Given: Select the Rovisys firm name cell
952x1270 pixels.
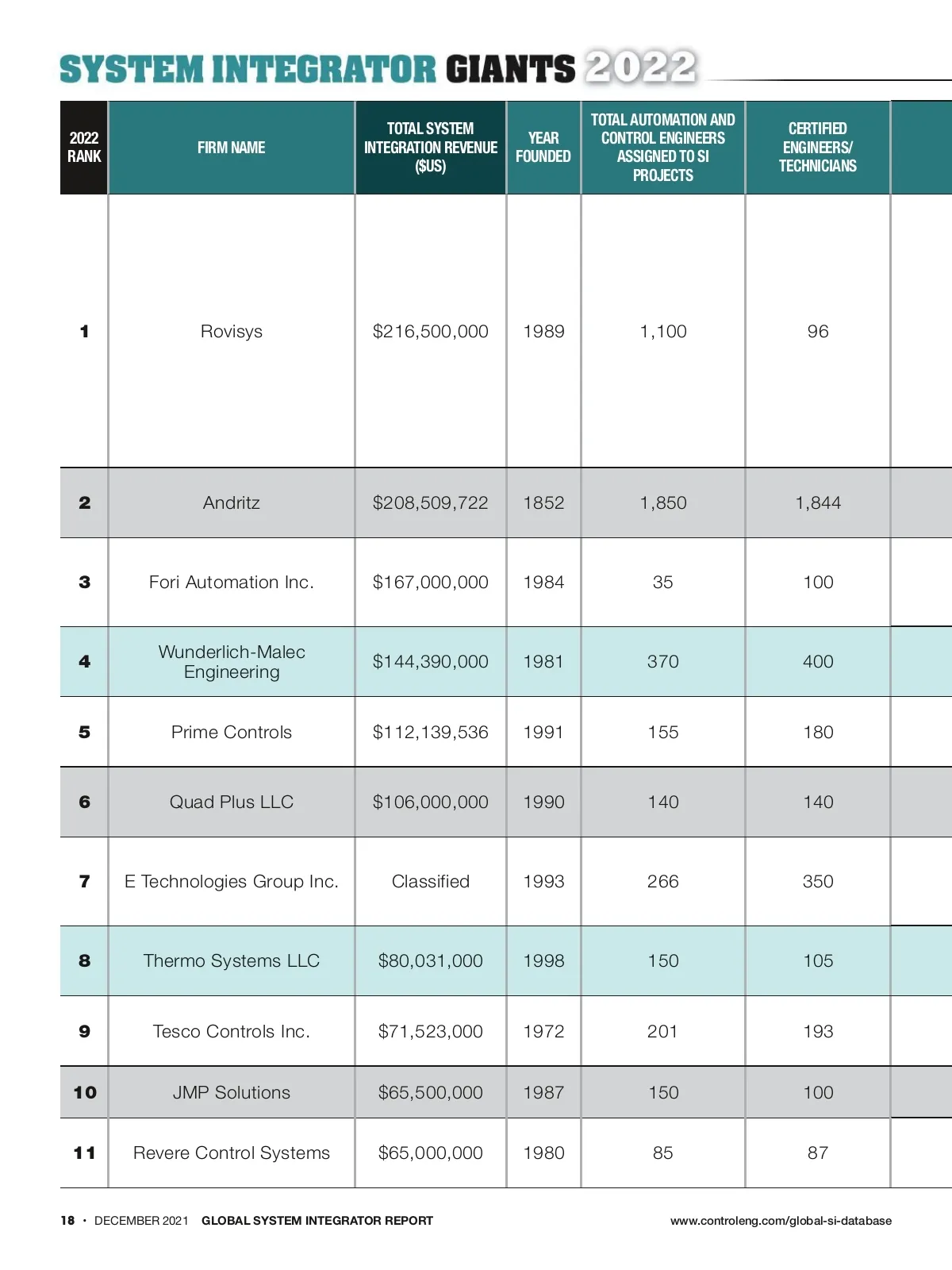Looking at the screenshot, I should pyautogui.click(x=231, y=332).
